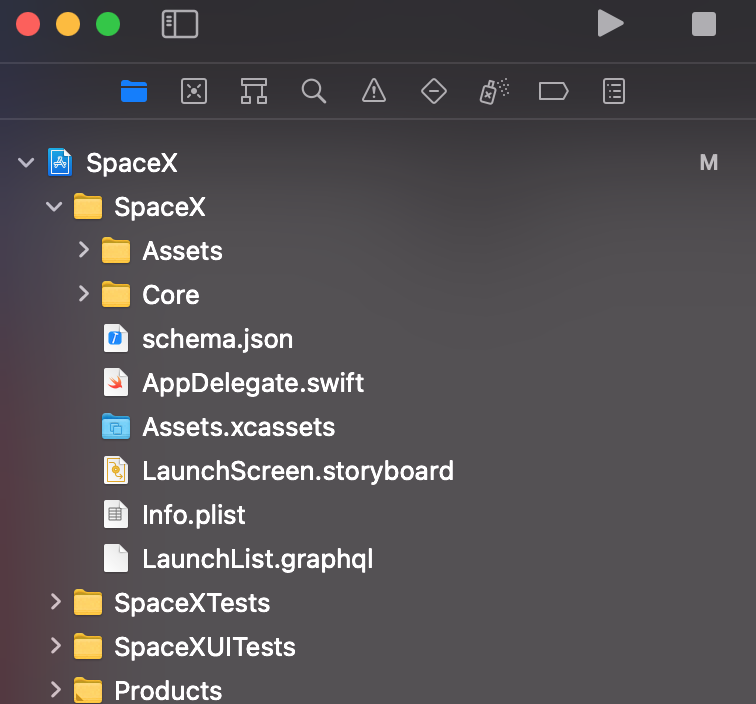Image resolution: width=756 pixels, height=704 pixels.
Task: Open the Source Control navigator
Action: click(x=193, y=92)
